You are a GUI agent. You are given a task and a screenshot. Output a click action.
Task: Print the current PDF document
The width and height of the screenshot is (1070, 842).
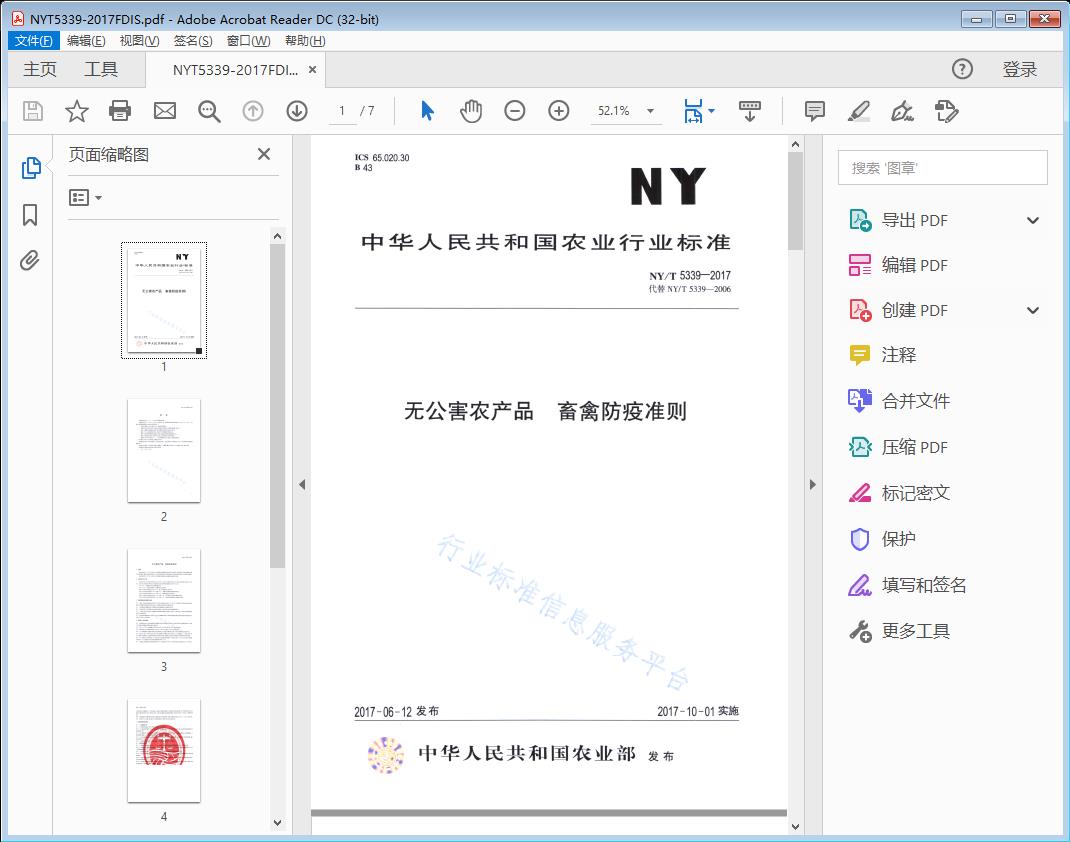click(x=120, y=111)
